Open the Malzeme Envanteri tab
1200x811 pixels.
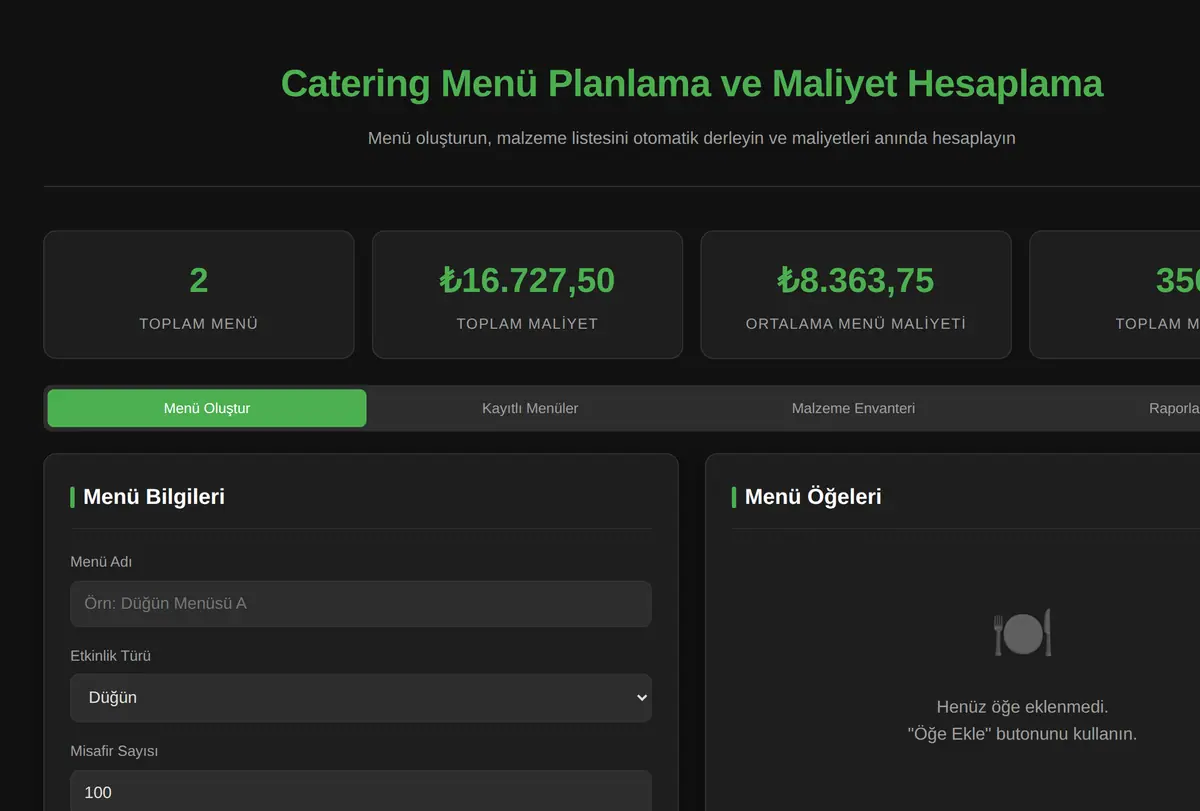click(853, 408)
